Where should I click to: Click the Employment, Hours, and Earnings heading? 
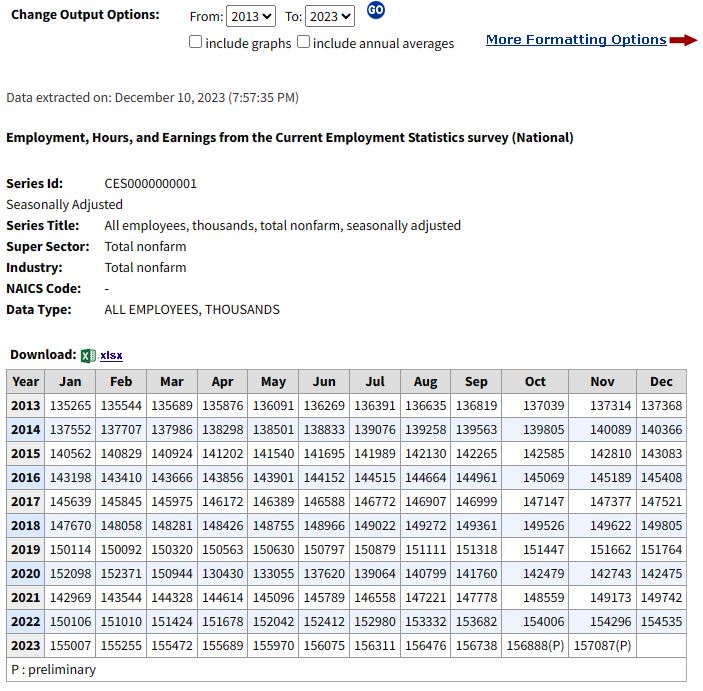(290, 137)
